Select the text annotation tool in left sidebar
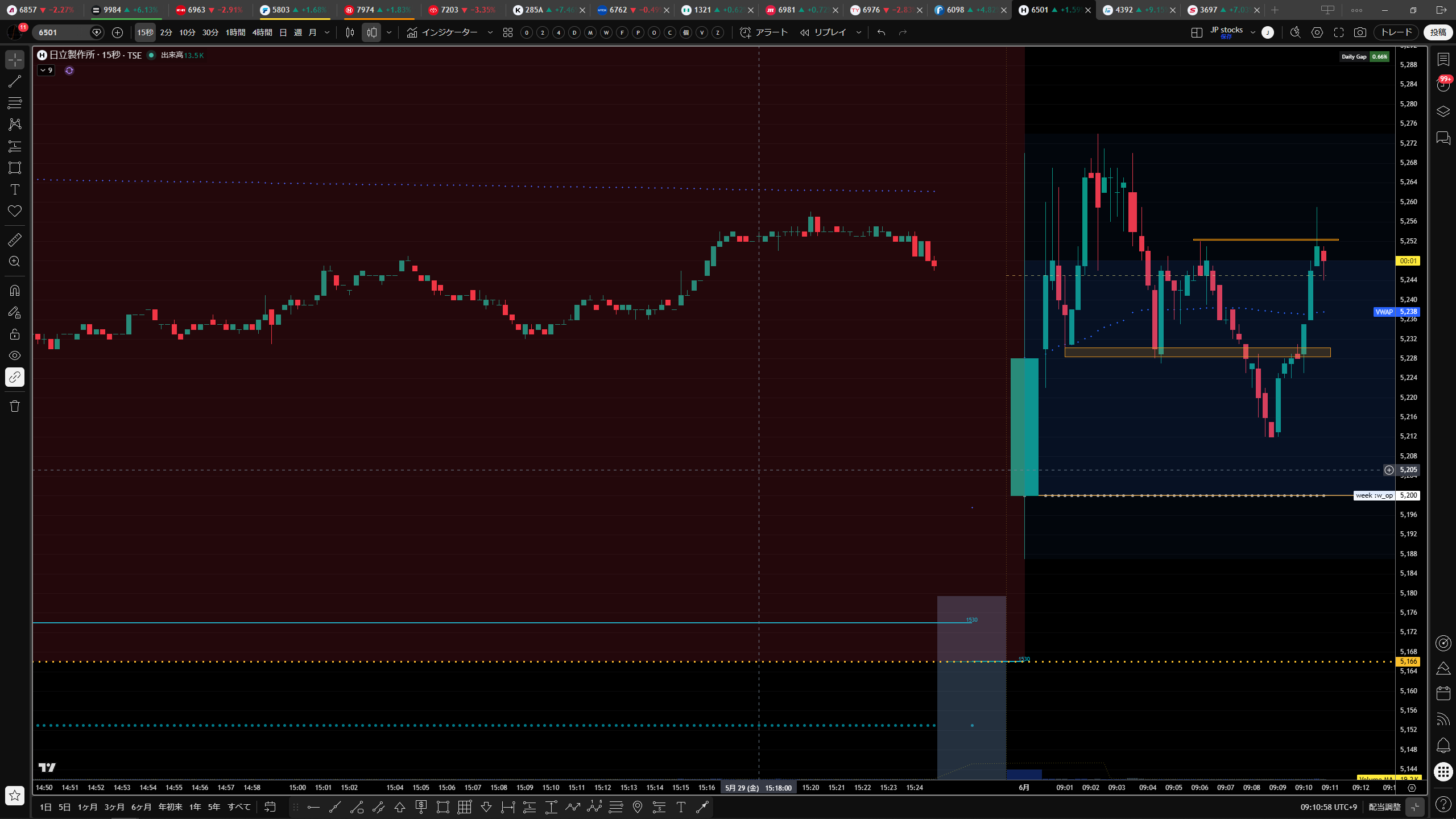Image resolution: width=1456 pixels, height=819 pixels. (15, 189)
